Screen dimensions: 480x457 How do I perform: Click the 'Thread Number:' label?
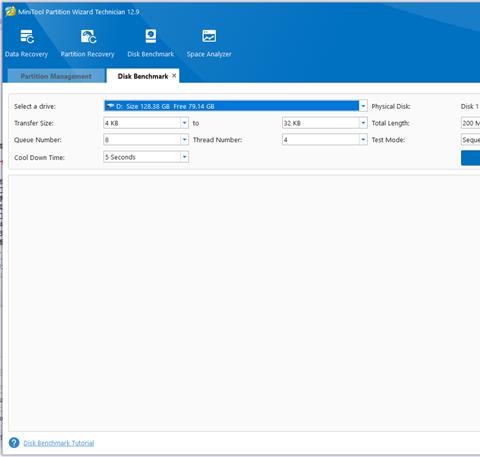click(x=217, y=140)
